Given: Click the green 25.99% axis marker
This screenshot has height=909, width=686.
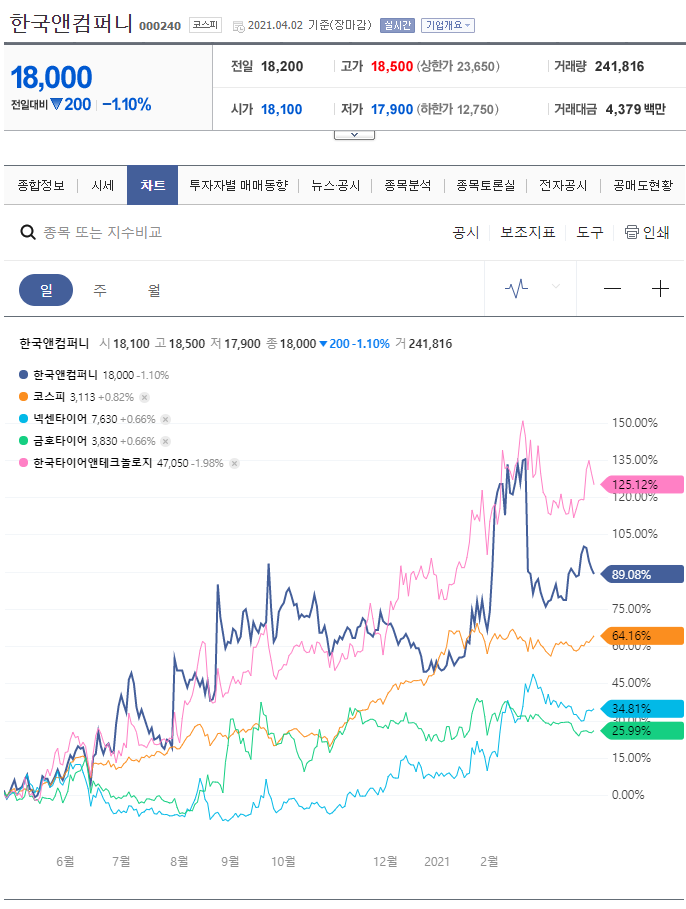Looking at the screenshot, I should tap(643, 731).
